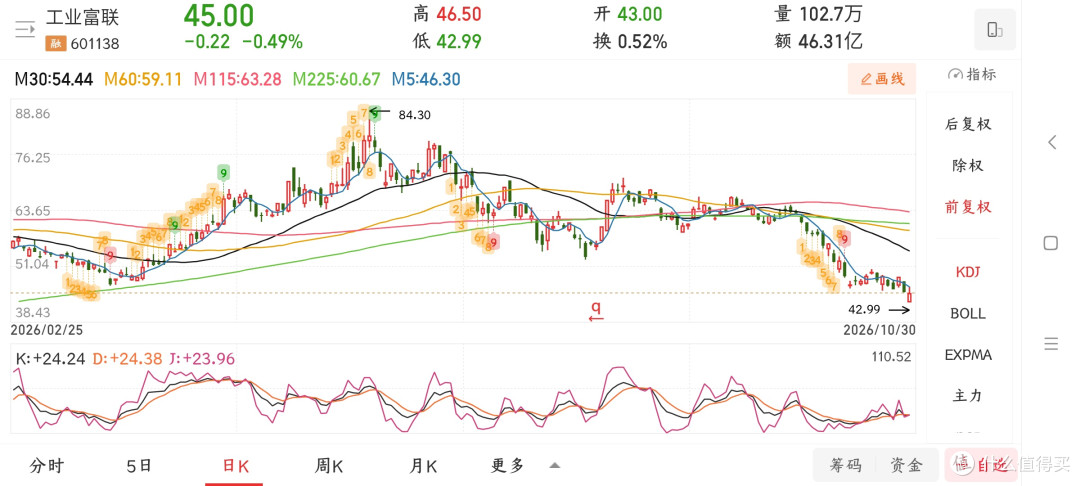
Task: Tap the 换 0.52% turnover rate
Action: [630, 42]
